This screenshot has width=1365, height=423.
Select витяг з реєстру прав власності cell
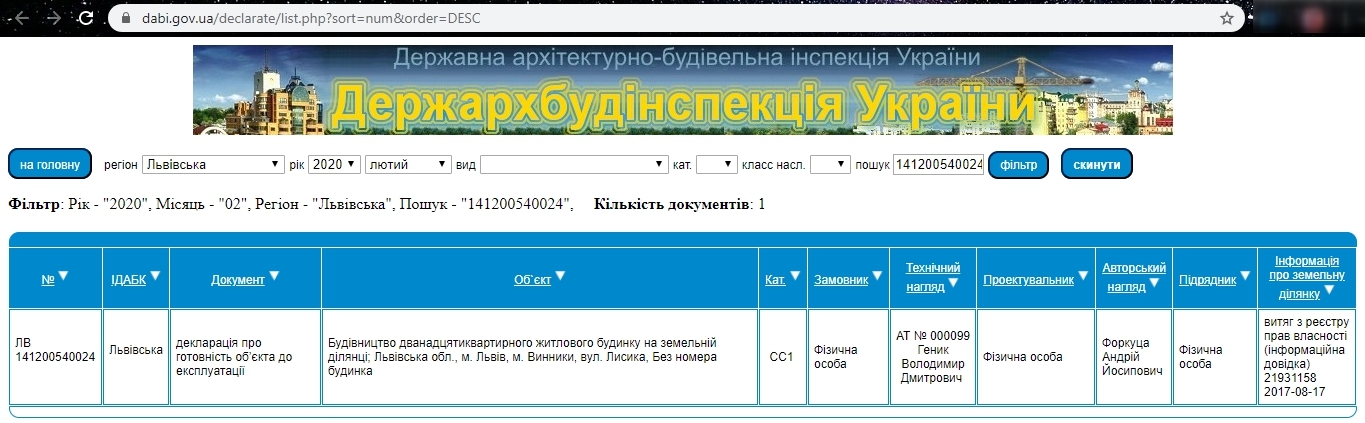coord(1307,357)
